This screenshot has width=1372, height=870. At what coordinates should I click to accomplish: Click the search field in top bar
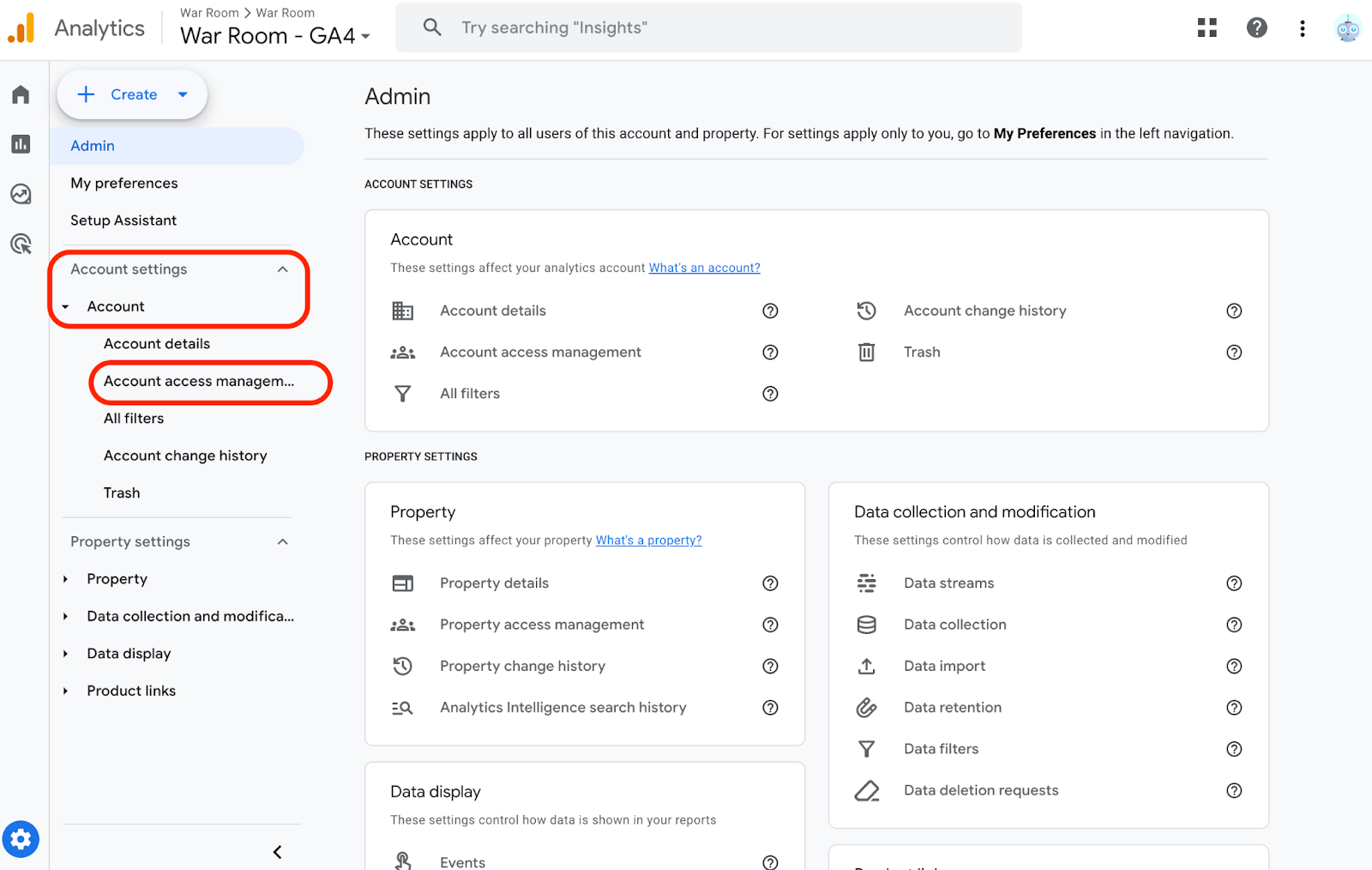point(707,27)
